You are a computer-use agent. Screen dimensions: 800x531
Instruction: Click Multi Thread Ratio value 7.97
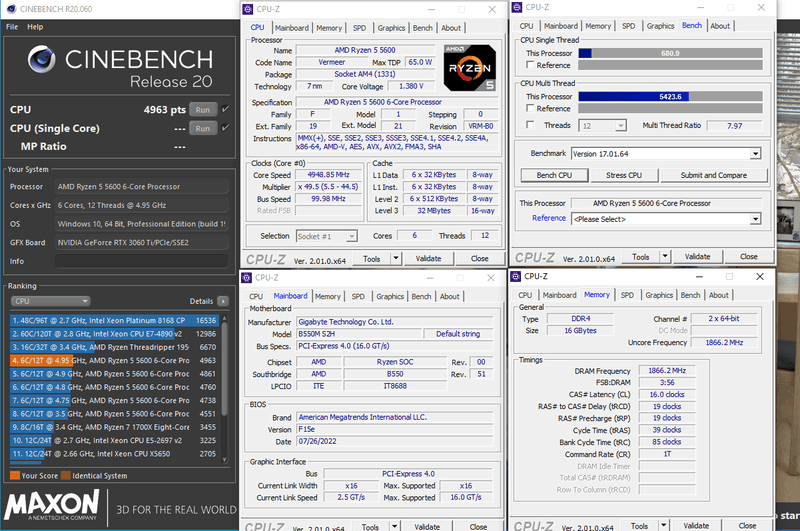pos(734,125)
